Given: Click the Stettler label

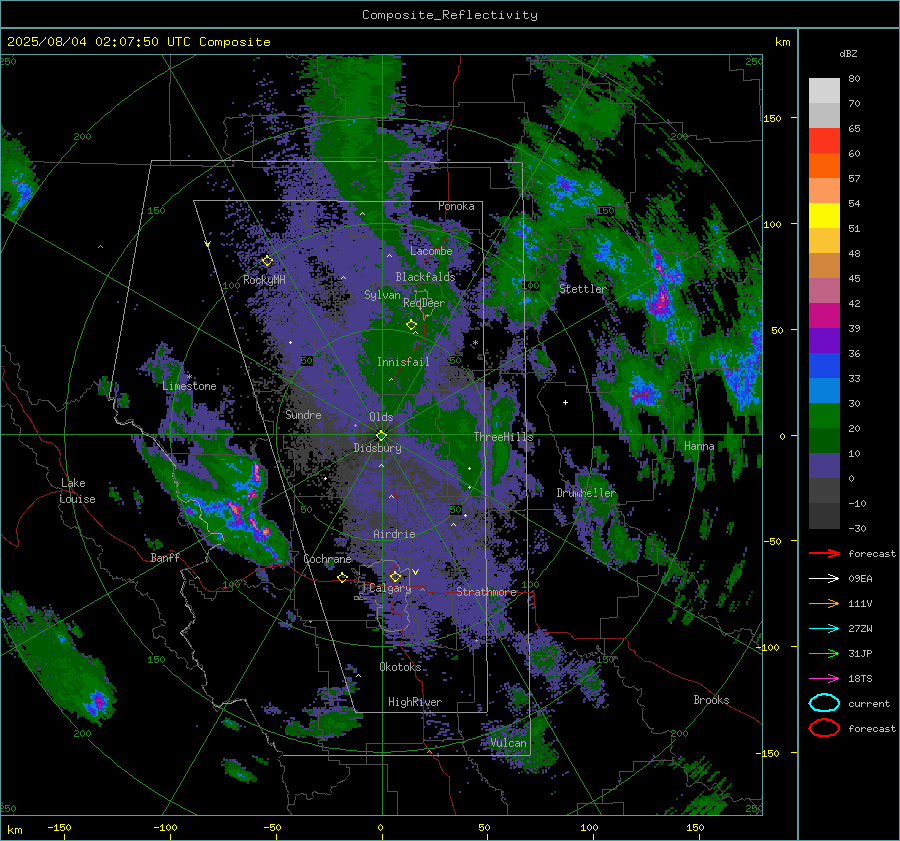Looking at the screenshot, I should (583, 289).
